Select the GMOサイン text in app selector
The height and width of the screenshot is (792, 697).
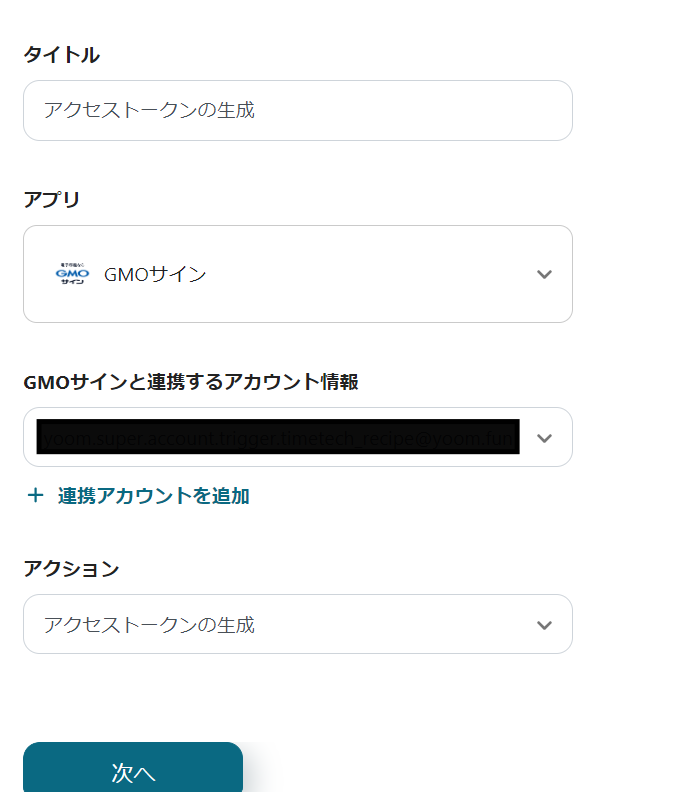tap(155, 274)
